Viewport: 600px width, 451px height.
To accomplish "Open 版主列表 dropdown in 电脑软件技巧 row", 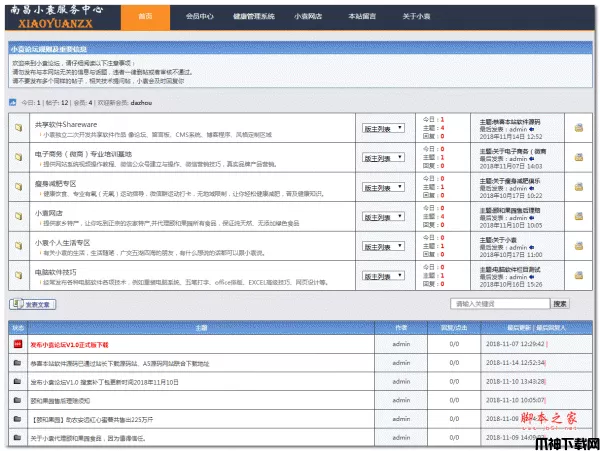I will click(383, 275).
